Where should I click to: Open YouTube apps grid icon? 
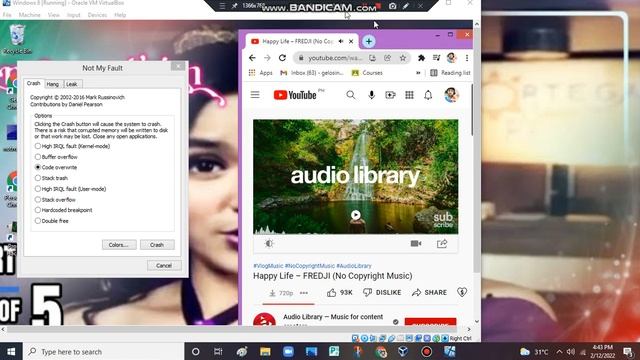pyautogui.click(x=409, y=95)
